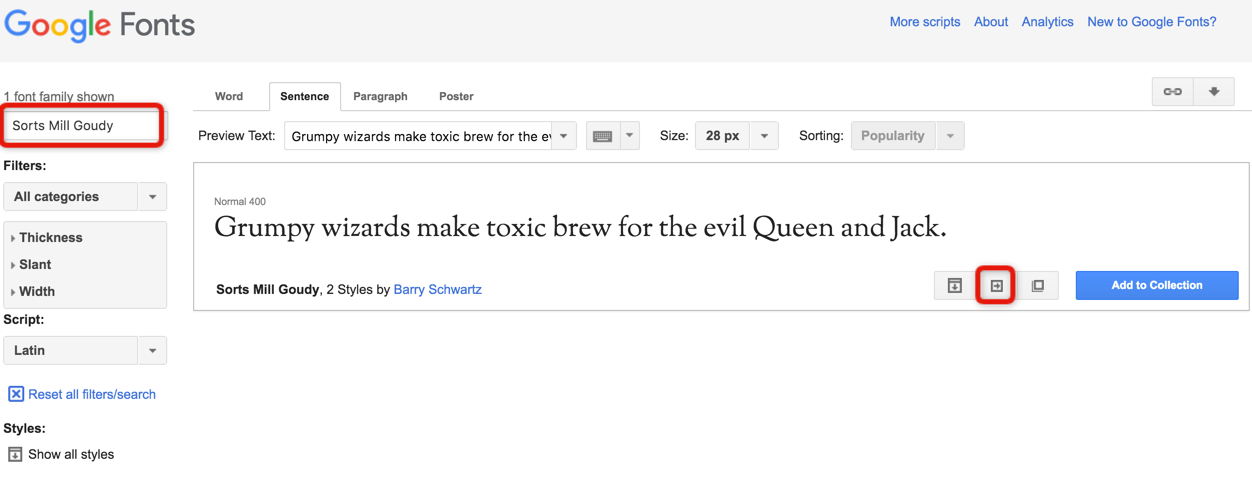Click the Quick-use arrow icon outlined in red

pos(996,286)
